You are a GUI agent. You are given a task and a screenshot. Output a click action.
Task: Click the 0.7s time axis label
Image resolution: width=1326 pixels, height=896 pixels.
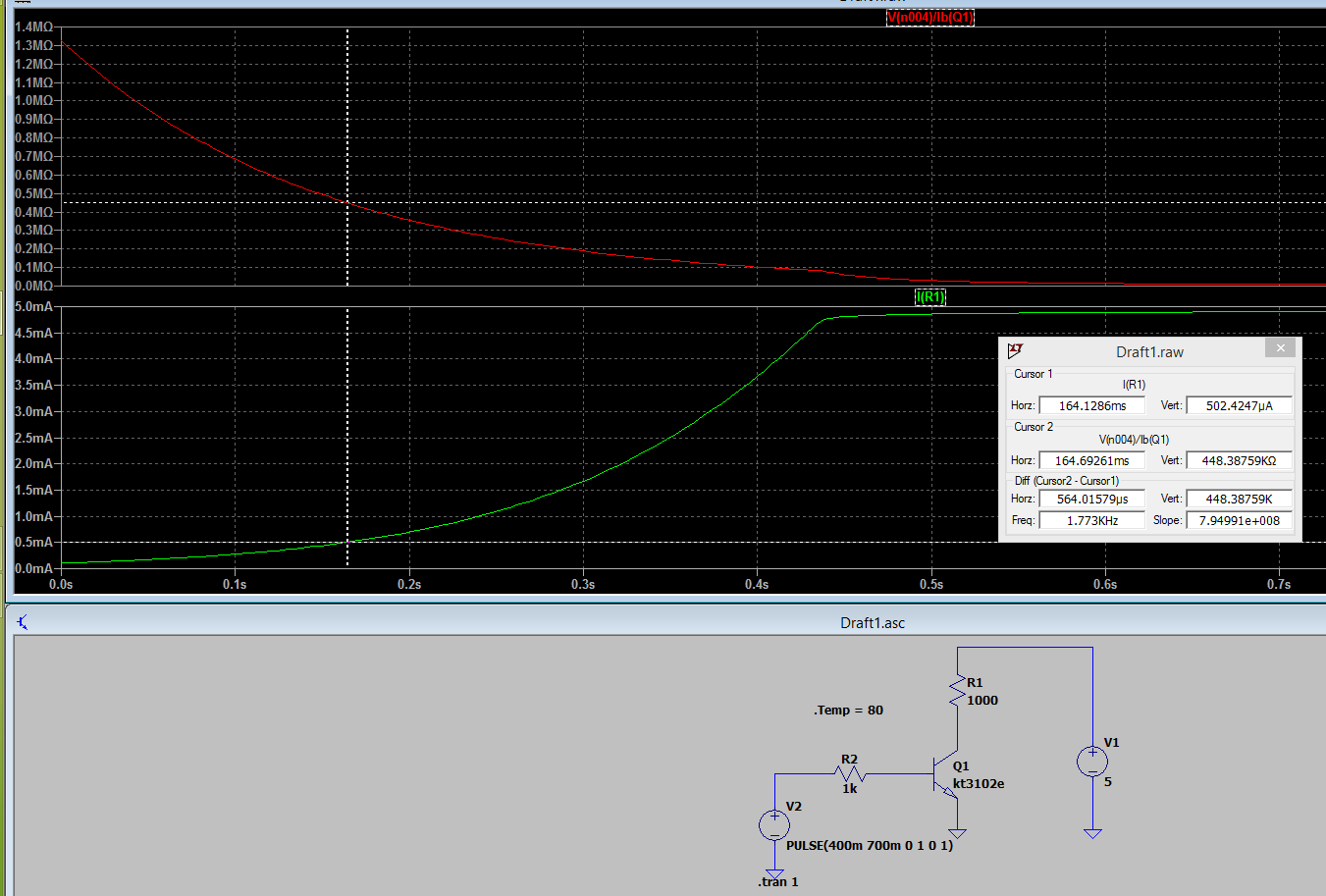1279,584
